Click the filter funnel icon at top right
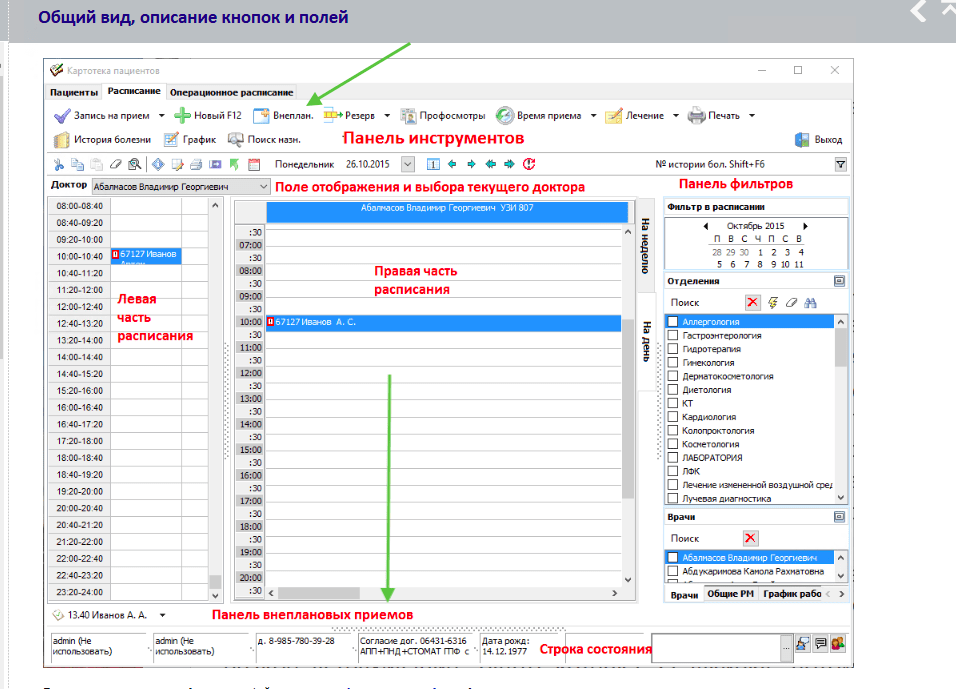Viewport: 956px width, 689px height. point(841,164)
